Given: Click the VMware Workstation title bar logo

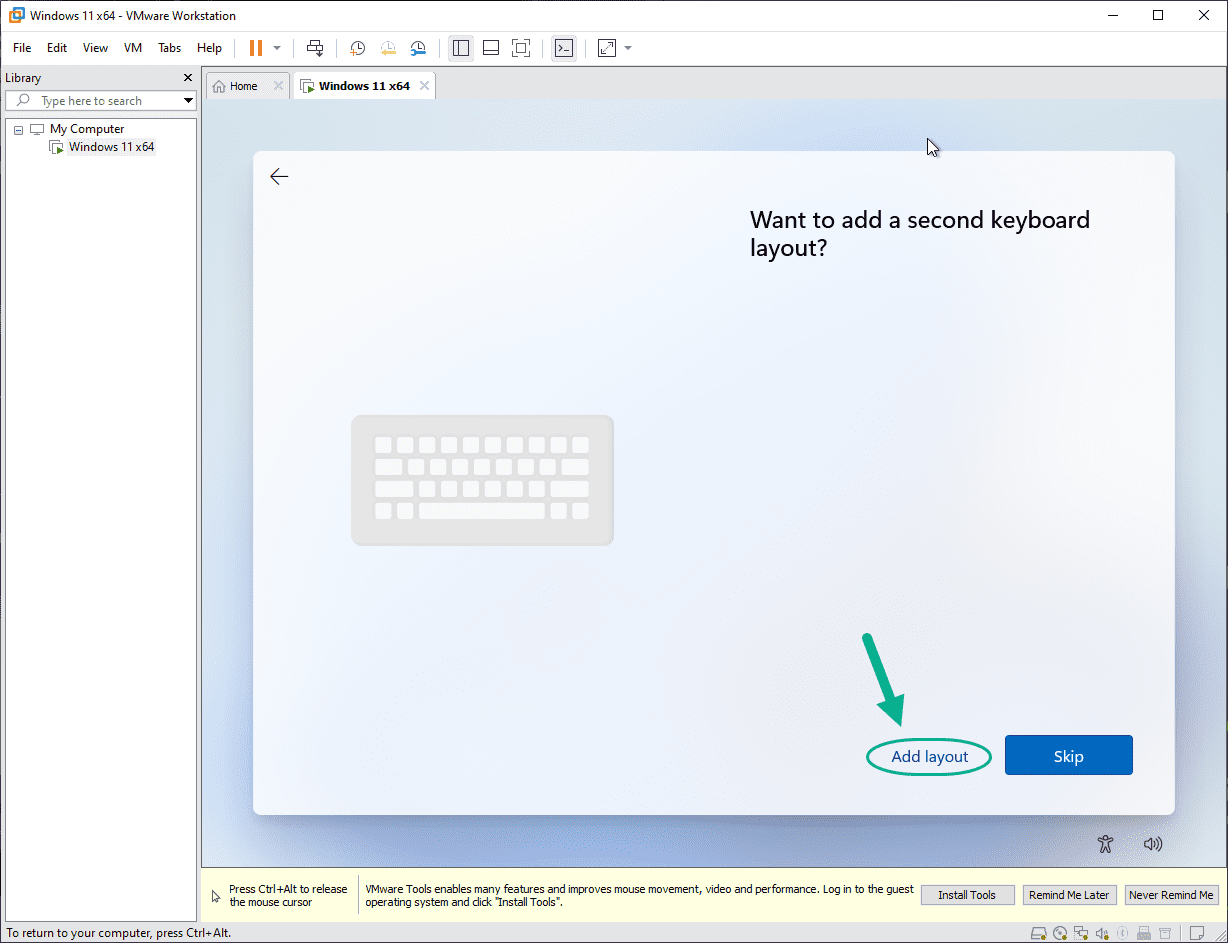Looking at the screenshot, I should coord(16,15).
